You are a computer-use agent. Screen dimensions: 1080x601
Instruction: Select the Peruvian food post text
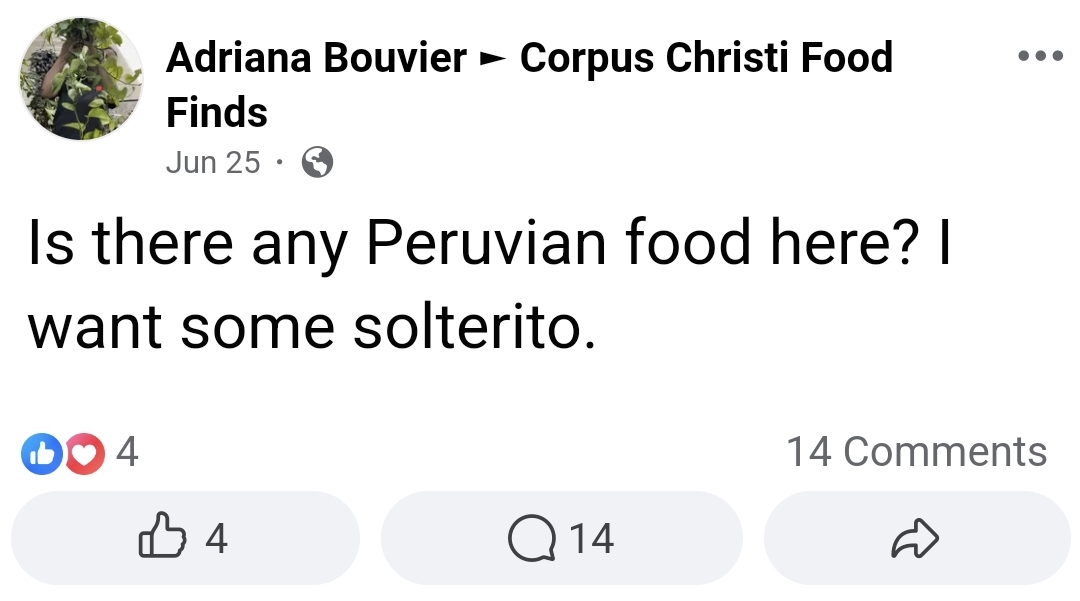click(x=489, y=284)
